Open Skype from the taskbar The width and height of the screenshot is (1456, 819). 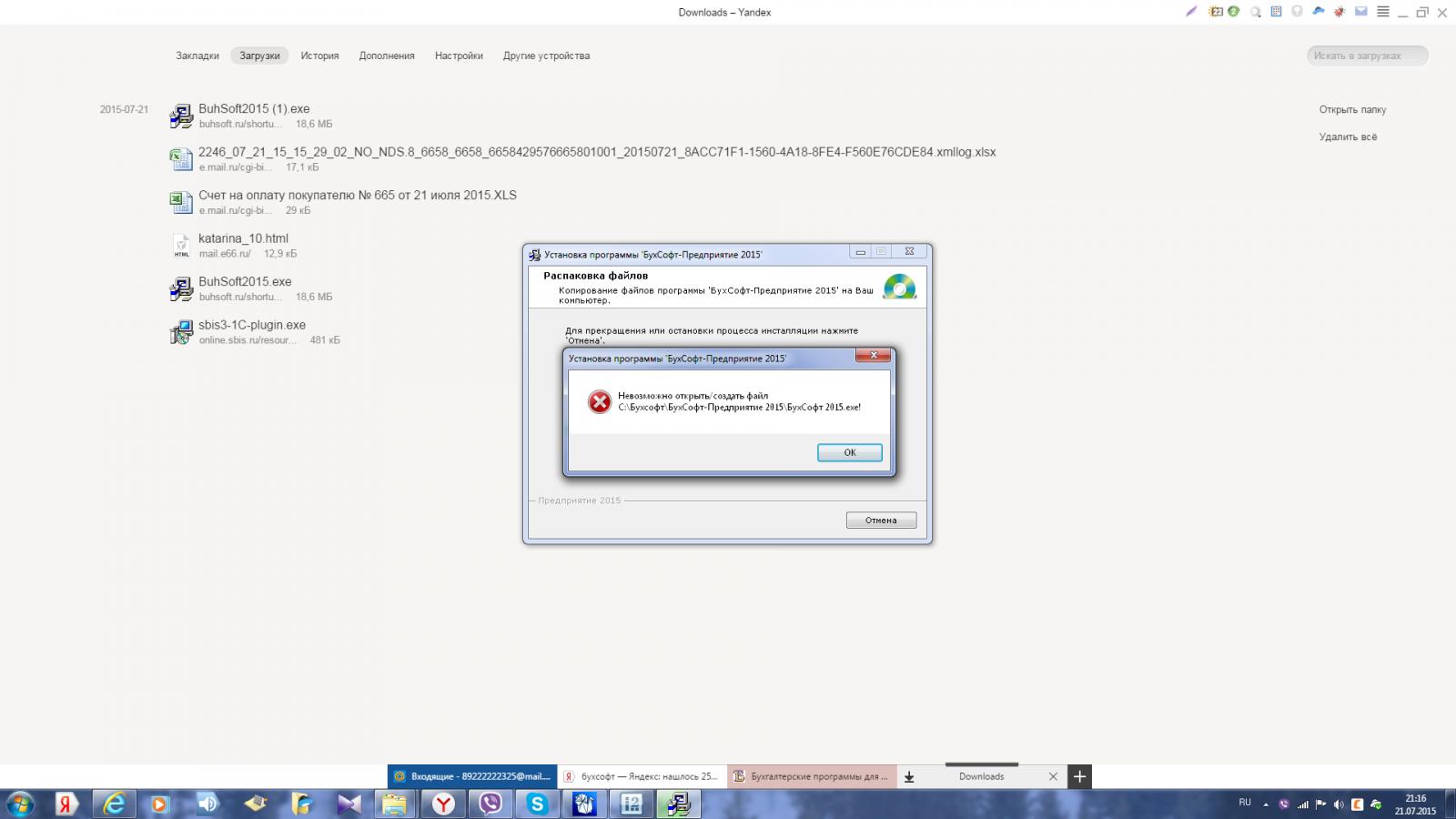[537, 804]
